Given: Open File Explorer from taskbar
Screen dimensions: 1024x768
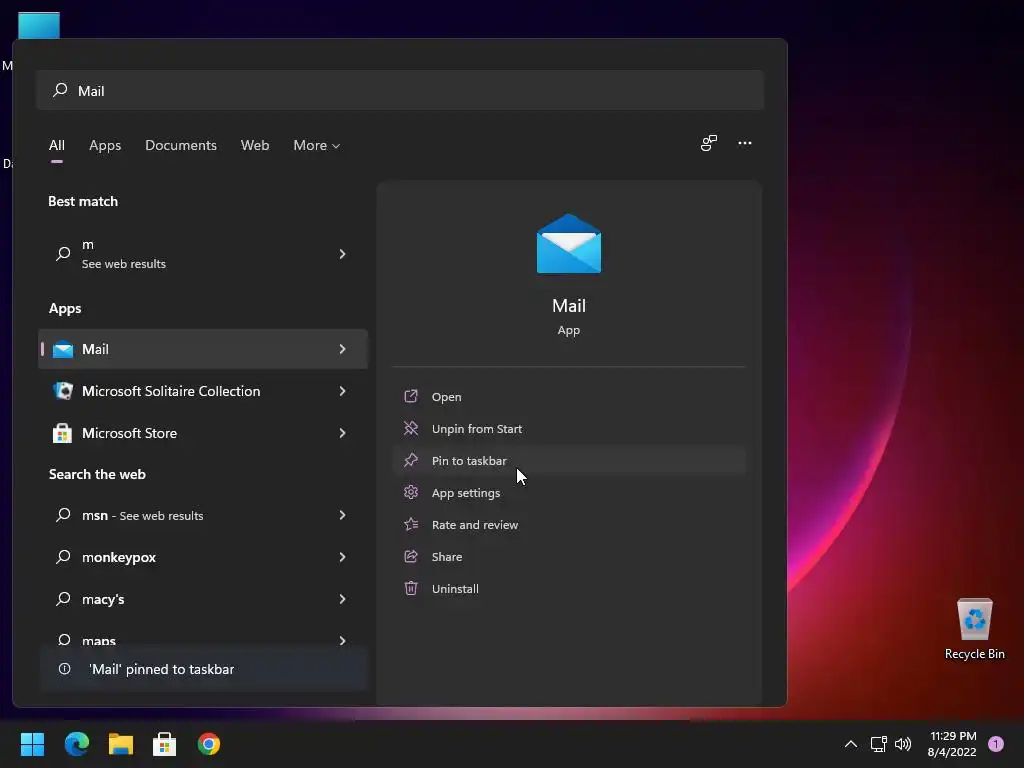Looking at the screenshot, I should click(121, 744).
